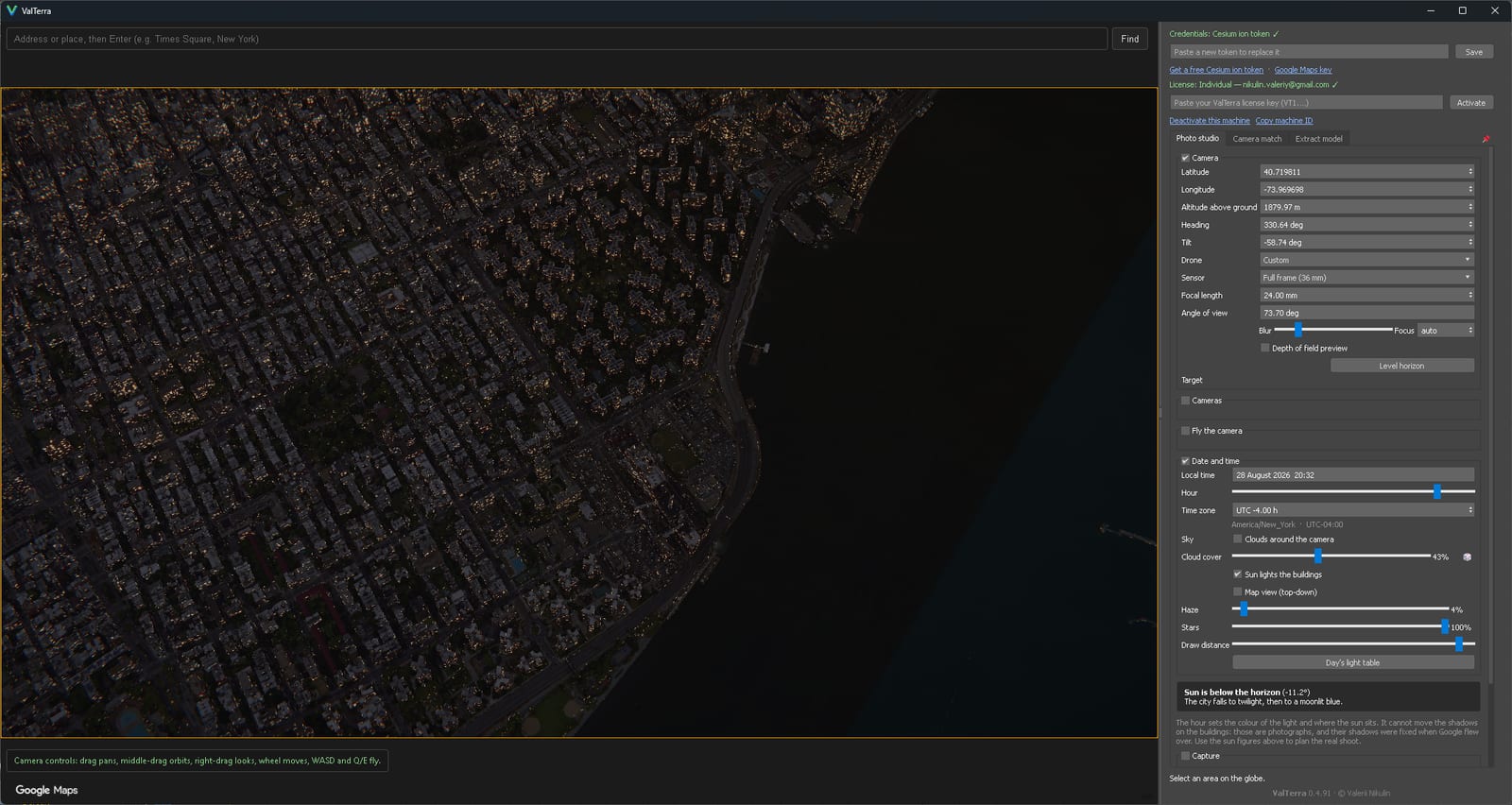Open the Sensor dropdown Full frame (36 mm)
Screen dimensions: 1512x805
[1366, 278]
